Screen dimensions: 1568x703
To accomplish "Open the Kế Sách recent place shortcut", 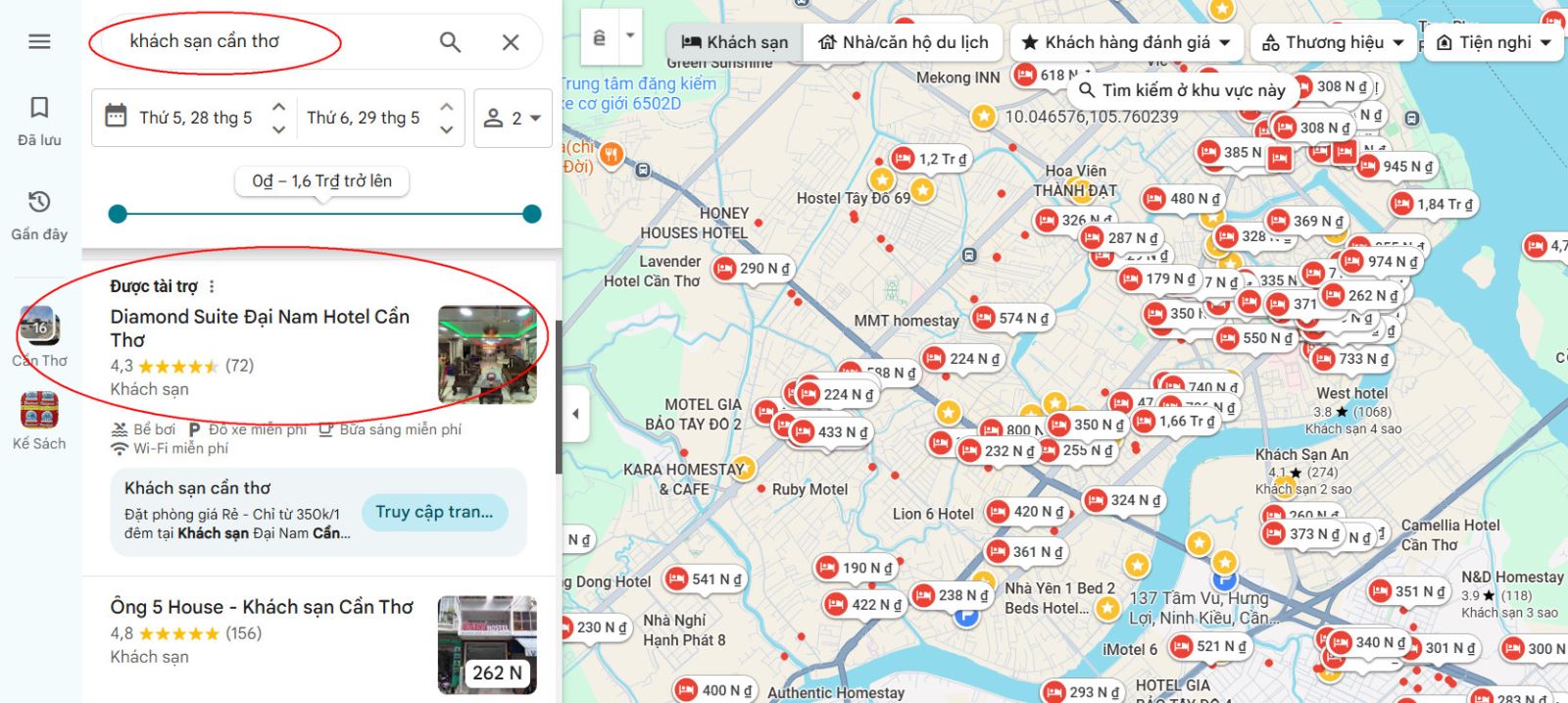I will click(39, 421).
